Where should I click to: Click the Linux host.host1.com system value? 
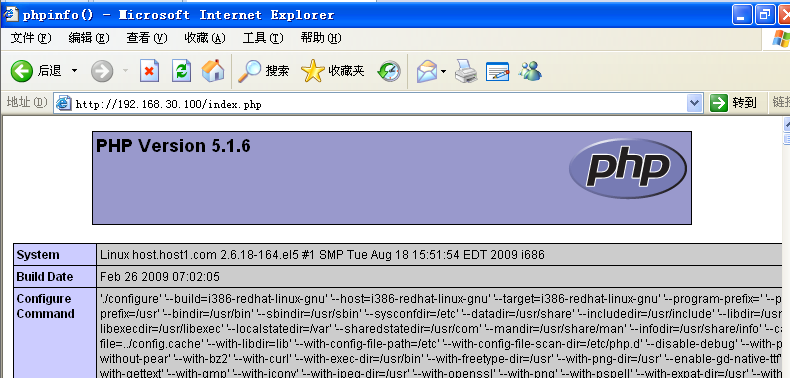(322, 255)
